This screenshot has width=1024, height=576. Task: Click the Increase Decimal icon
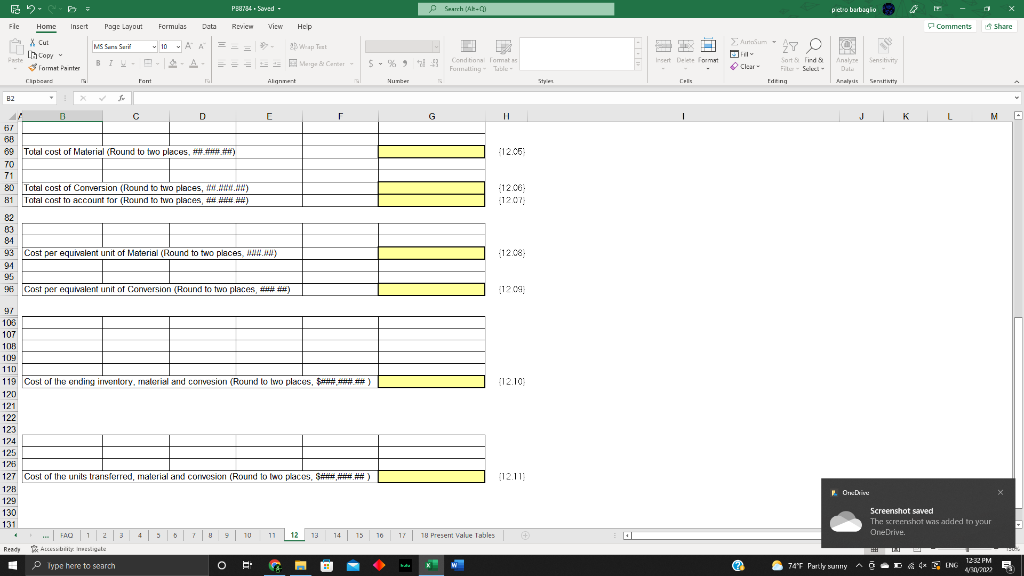[x=420, y=63]
